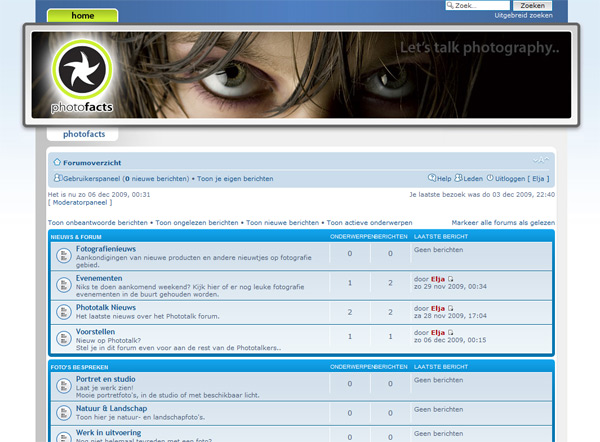
Task: Open Elja's profile in Evenementen row
Action: pyautogui.click(x=438, y=279)
